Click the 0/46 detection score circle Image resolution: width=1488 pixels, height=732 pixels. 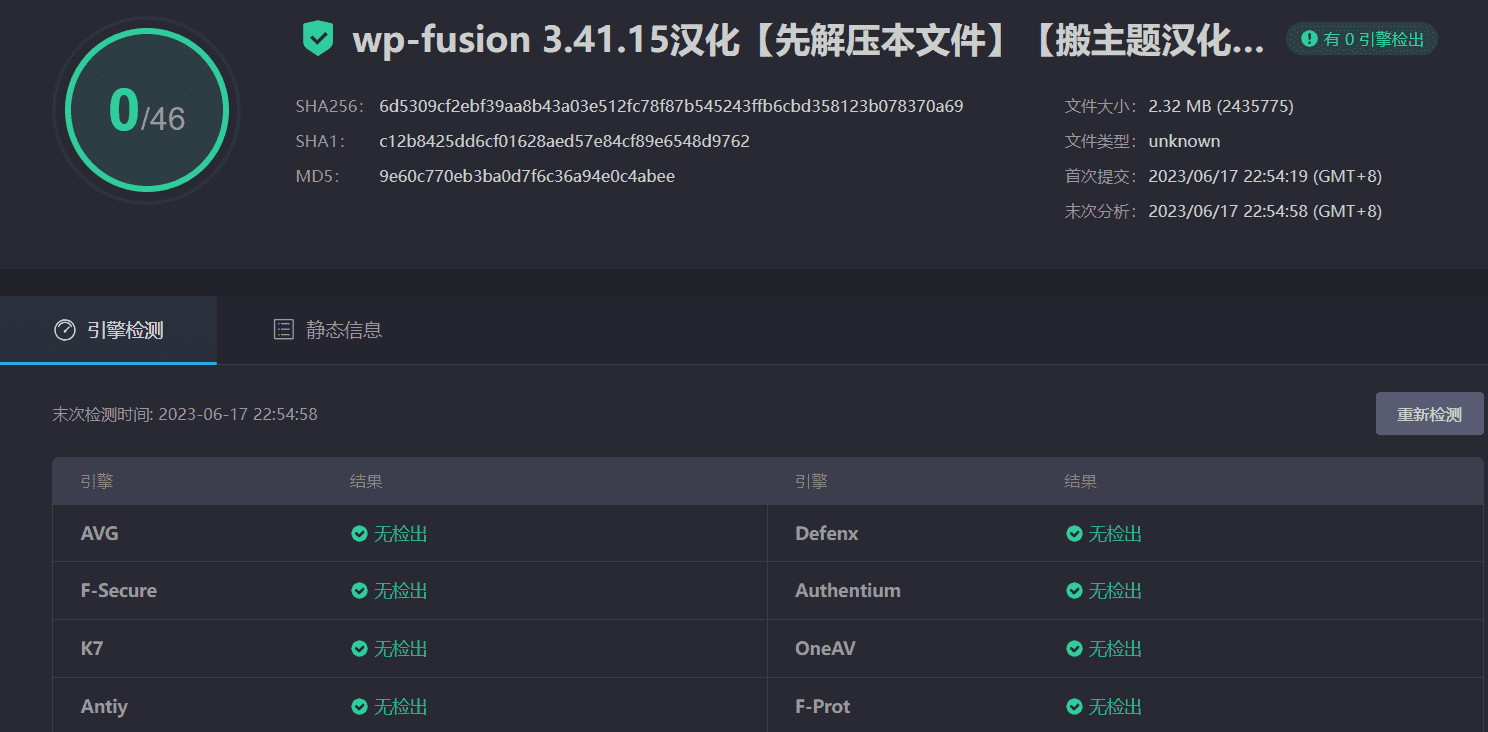click(147, 111)
